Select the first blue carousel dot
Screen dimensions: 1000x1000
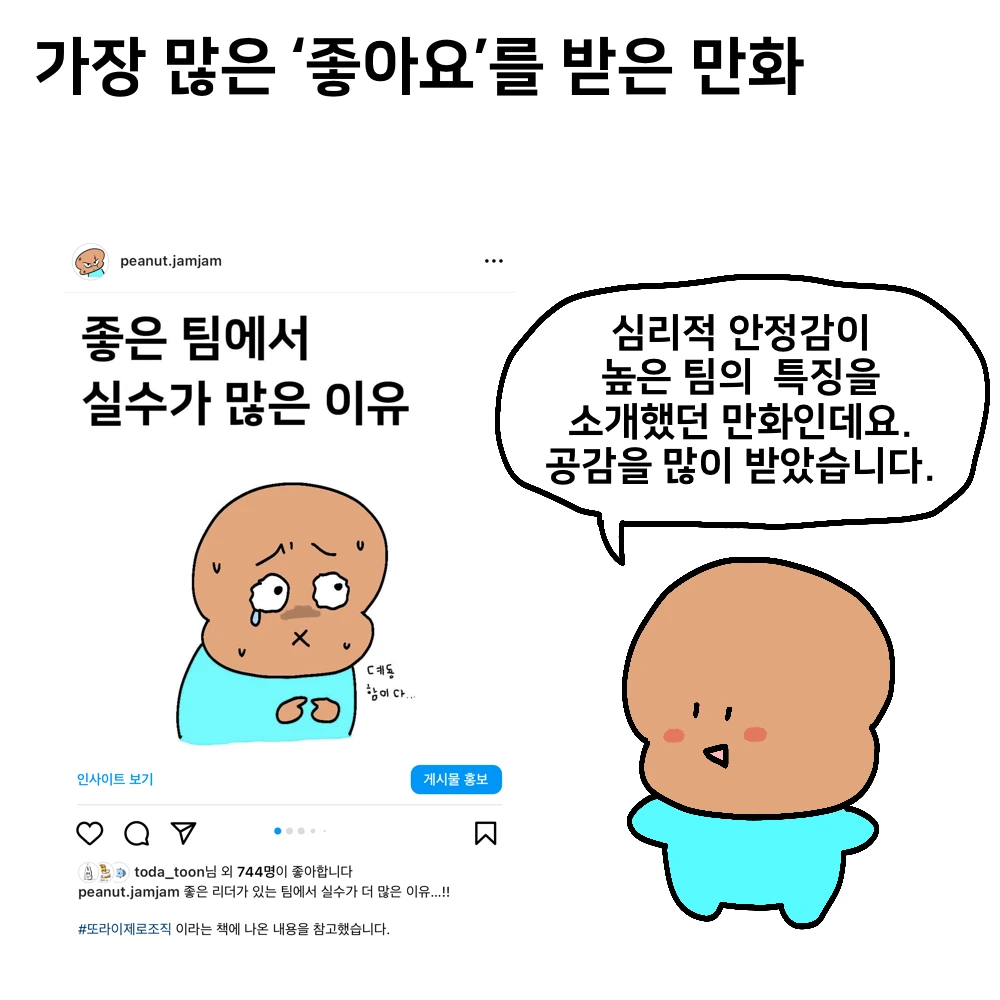pos(277,831)
